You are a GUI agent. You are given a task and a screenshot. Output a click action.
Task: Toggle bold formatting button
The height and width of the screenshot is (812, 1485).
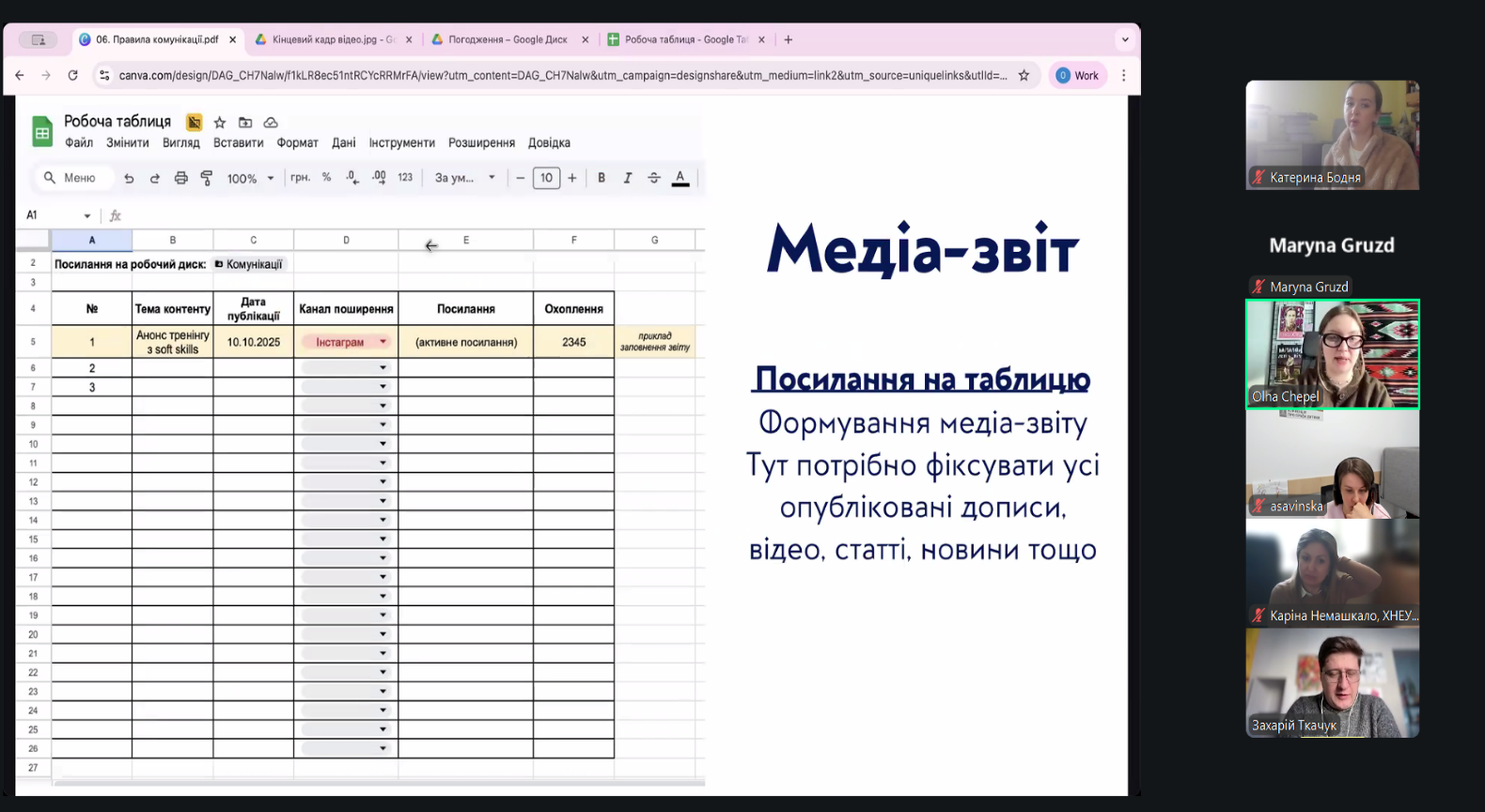[x=602, y=178]
